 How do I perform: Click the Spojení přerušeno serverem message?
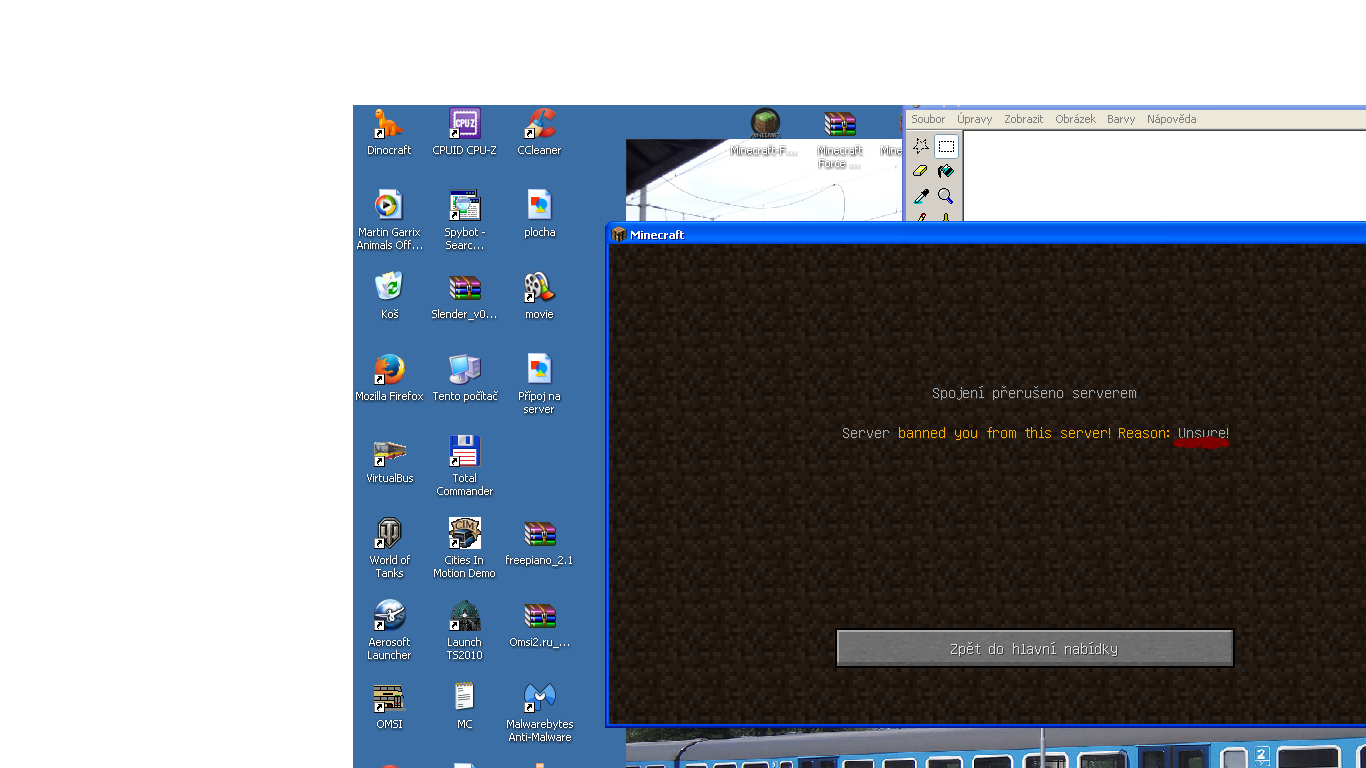tap(1034, 394)
